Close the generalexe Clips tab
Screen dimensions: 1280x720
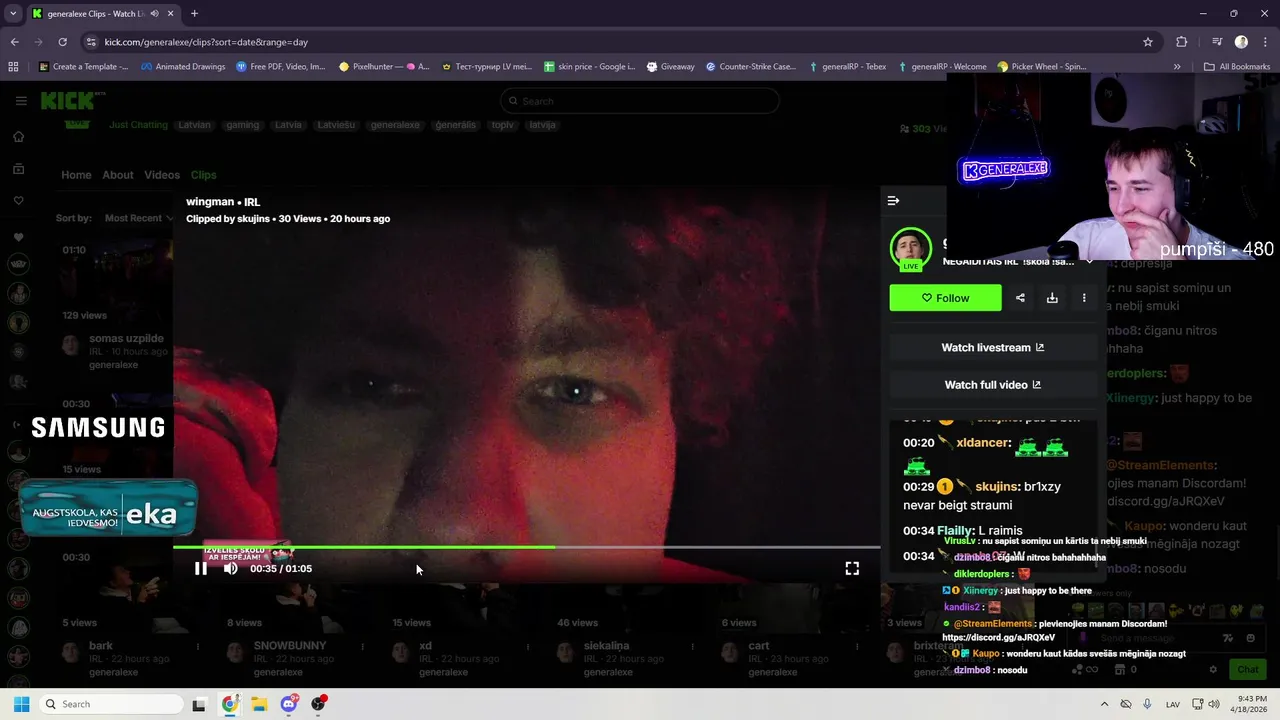tap(170, 14)
